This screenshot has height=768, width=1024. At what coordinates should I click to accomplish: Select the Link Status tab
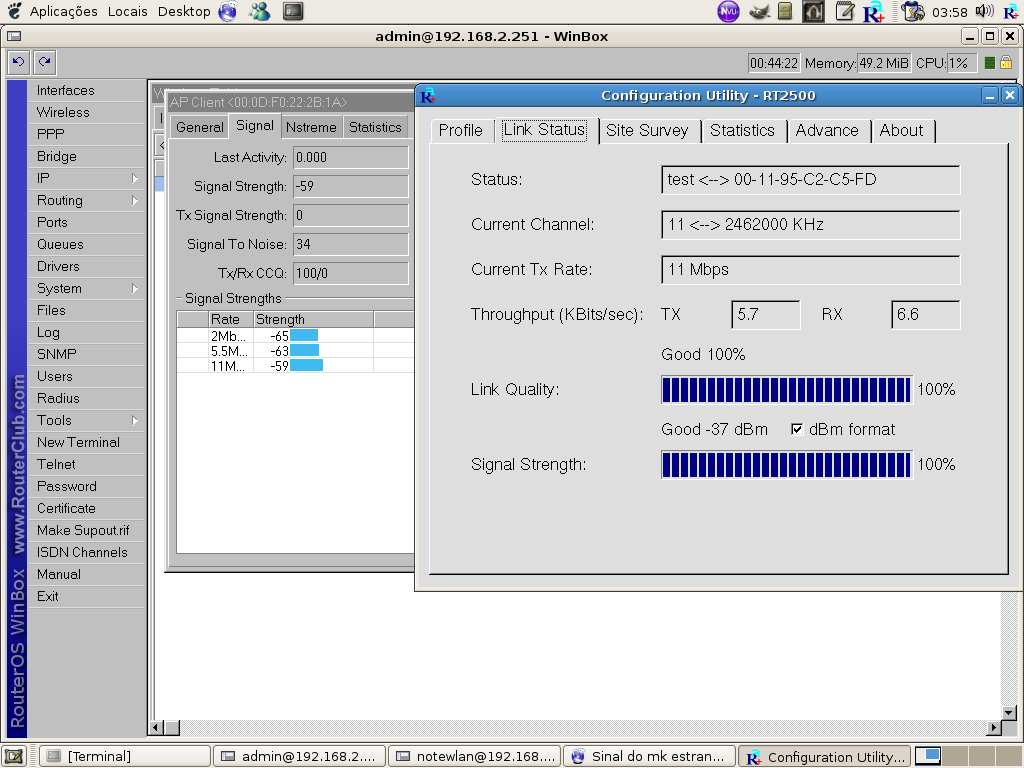544,129
